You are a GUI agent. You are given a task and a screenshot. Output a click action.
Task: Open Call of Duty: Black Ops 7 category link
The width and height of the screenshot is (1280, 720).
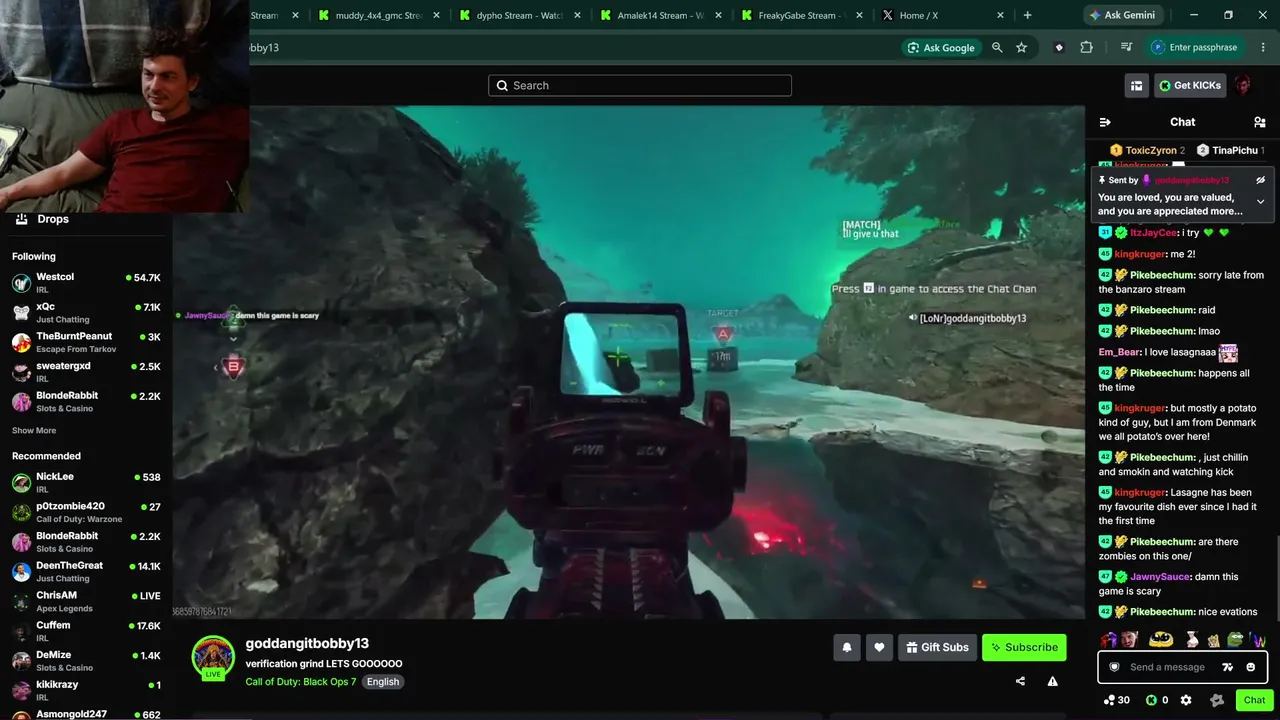point(301,682)
